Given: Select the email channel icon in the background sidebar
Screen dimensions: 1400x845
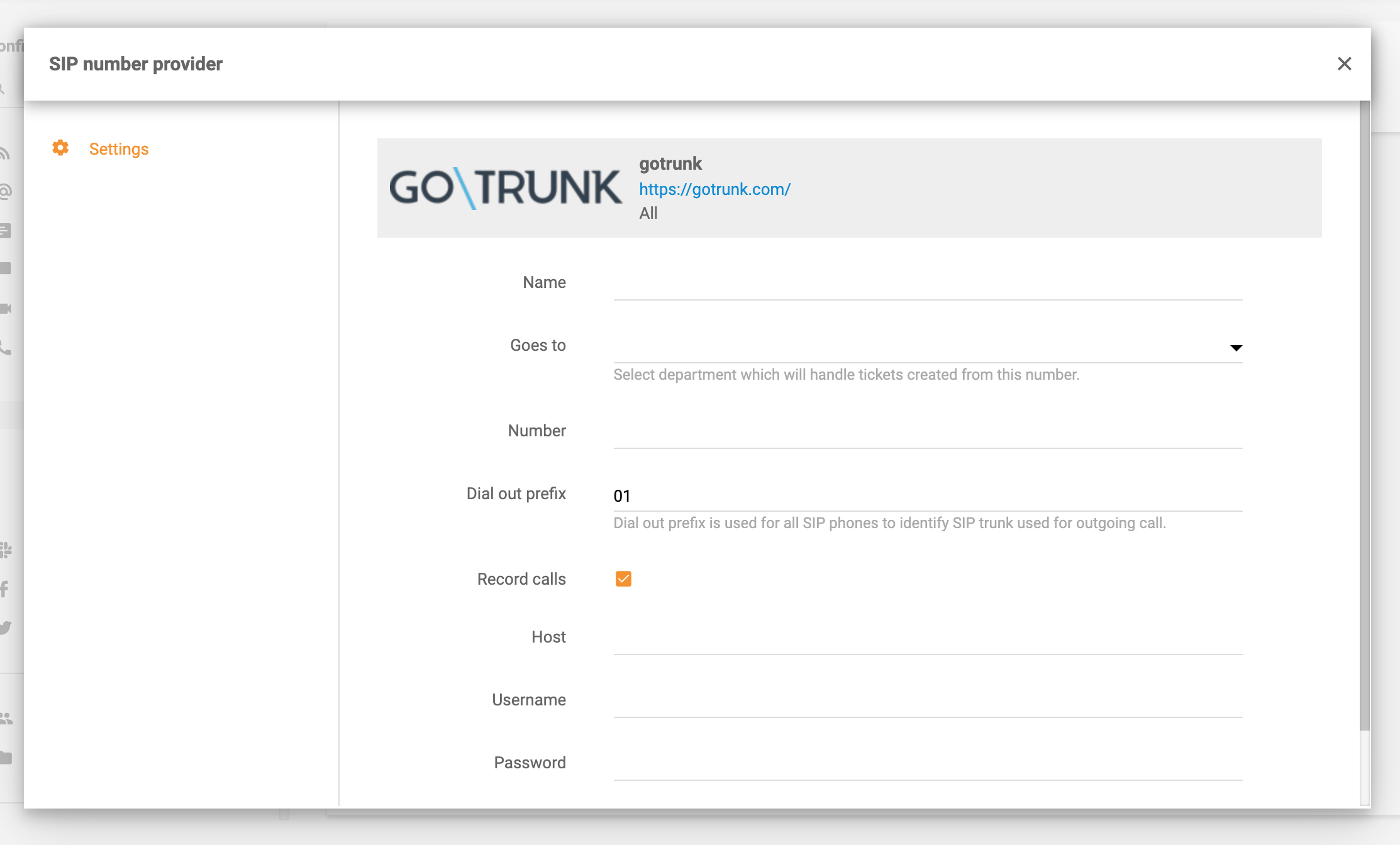Looking at the screenshot, I should click(x=6, y=191).
